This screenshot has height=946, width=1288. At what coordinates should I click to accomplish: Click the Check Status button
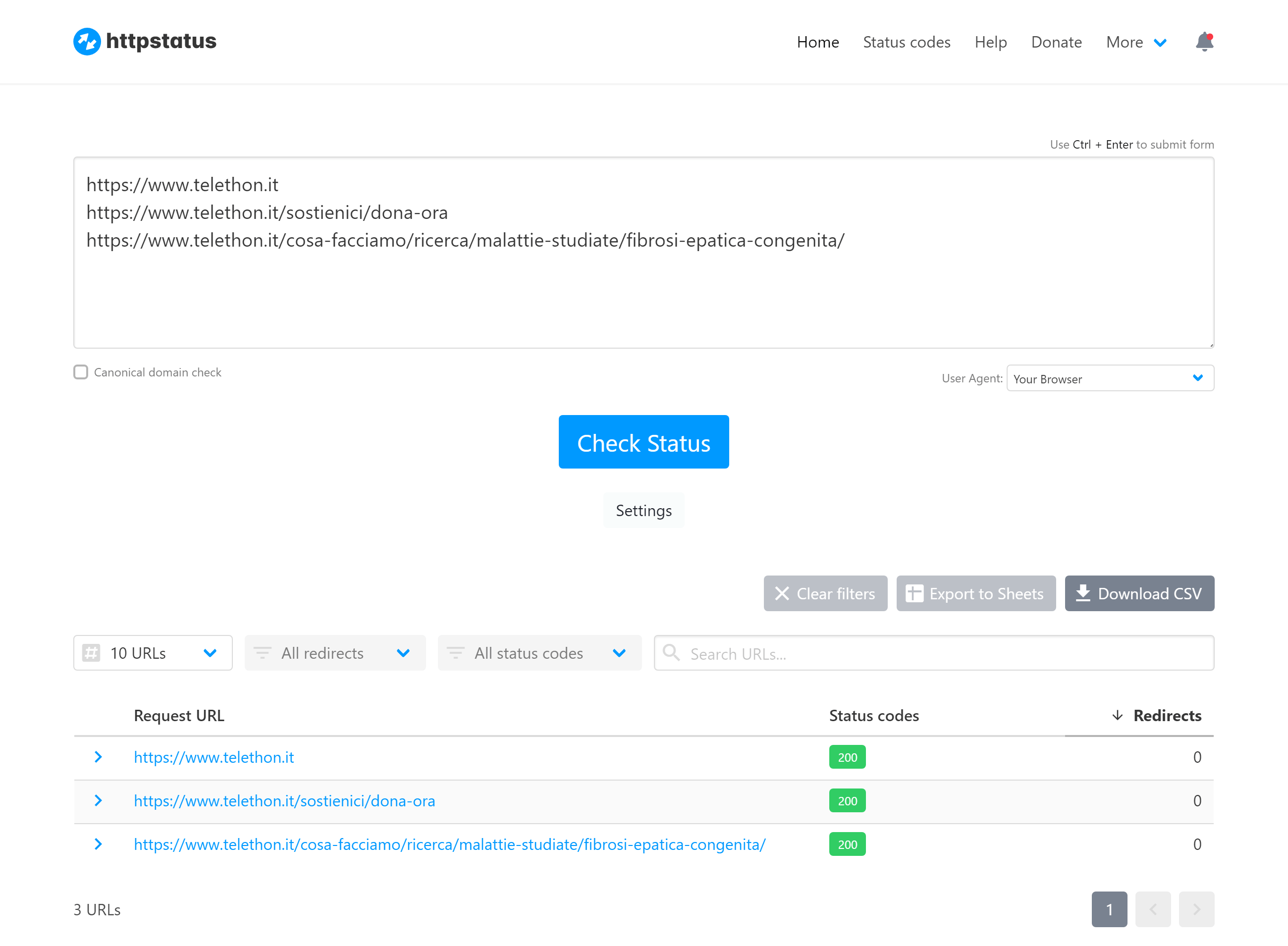click(644, 441)
